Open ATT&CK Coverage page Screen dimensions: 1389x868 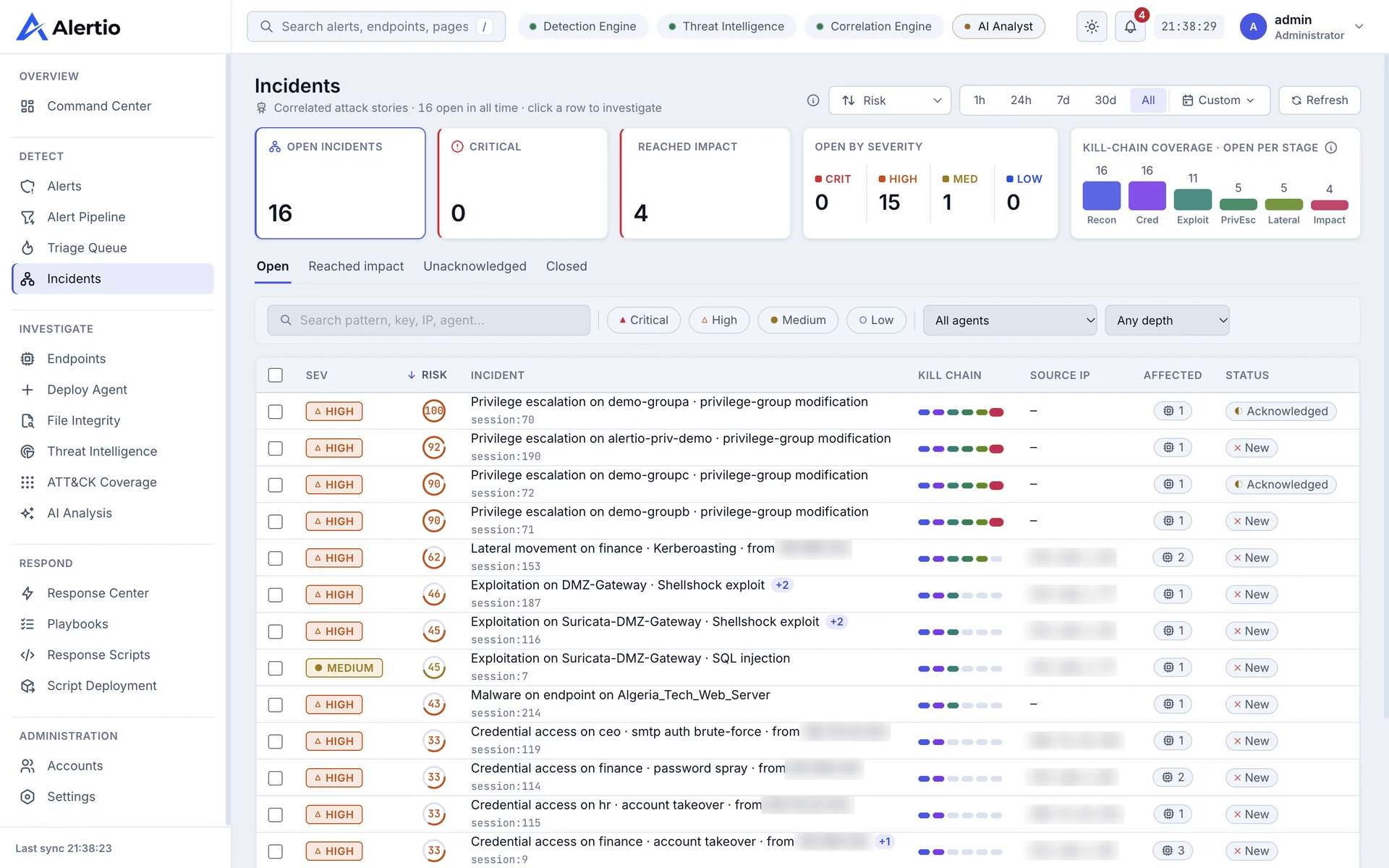113,482
